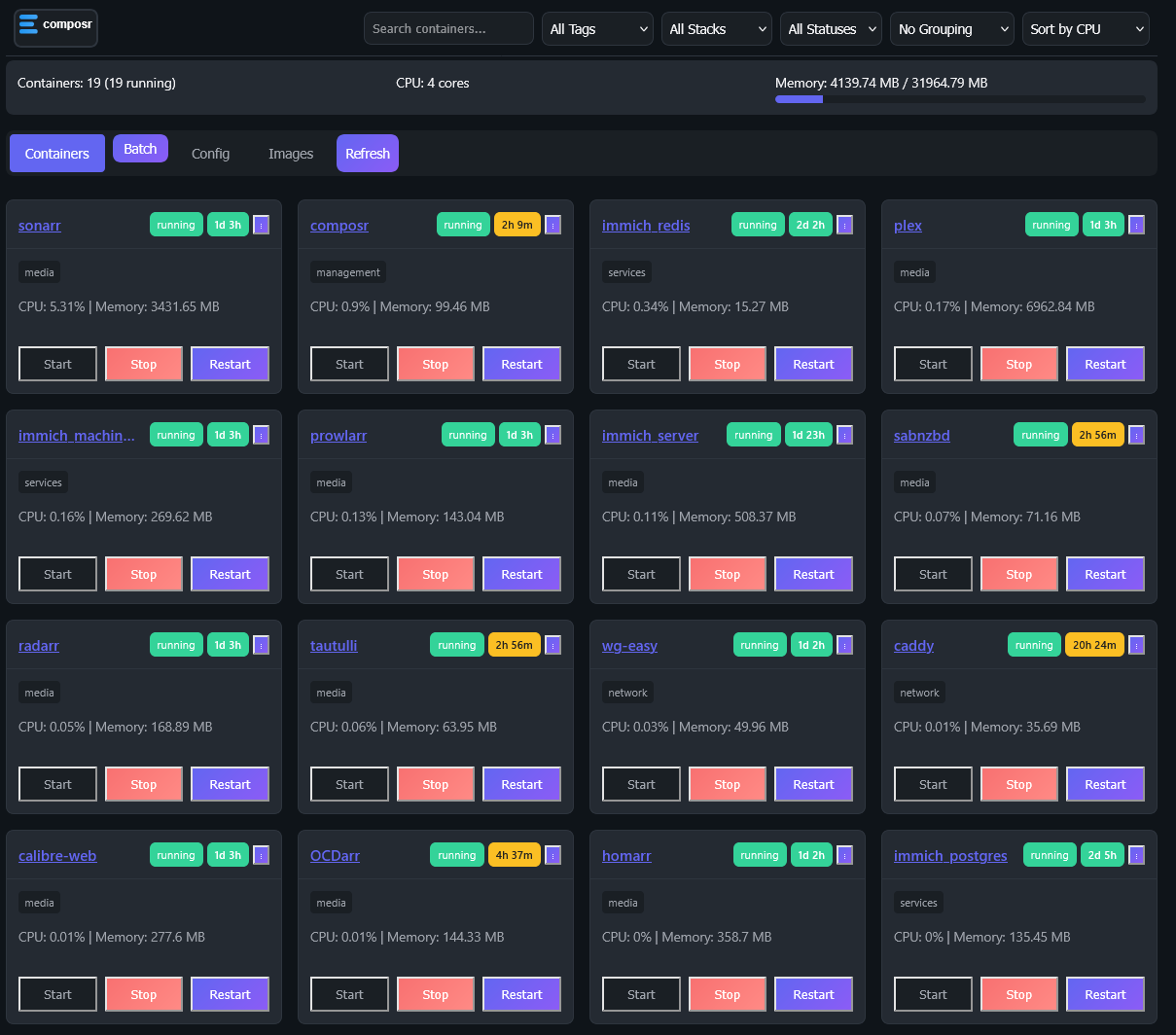Restart the tautulli container
The height and width of the screenshot is (1035, 1176).
[521, 784]
